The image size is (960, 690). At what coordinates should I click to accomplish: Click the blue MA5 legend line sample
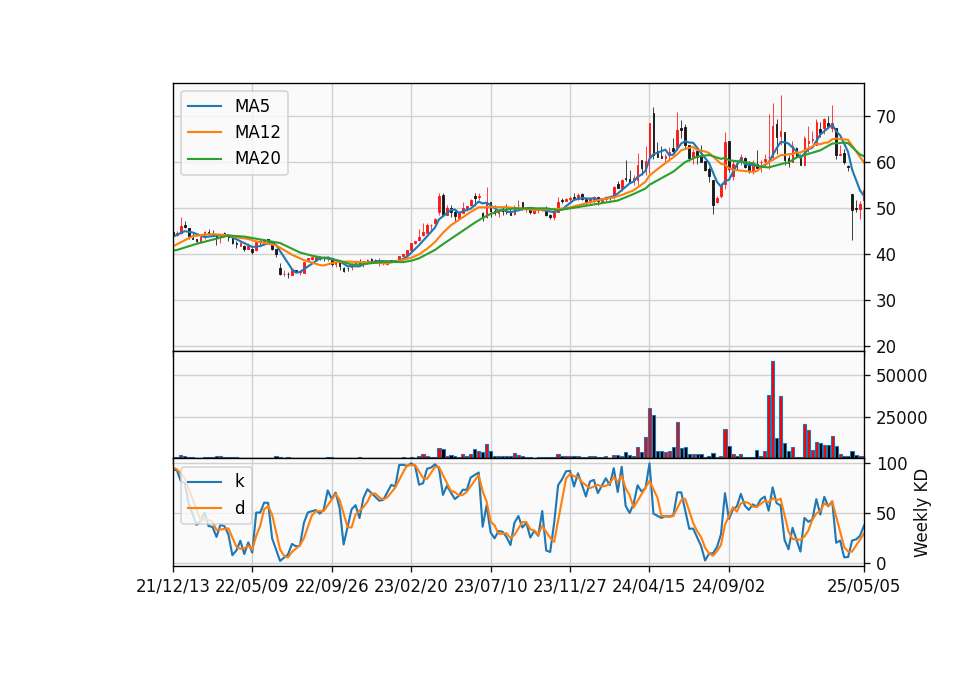(x=204, y=106)
